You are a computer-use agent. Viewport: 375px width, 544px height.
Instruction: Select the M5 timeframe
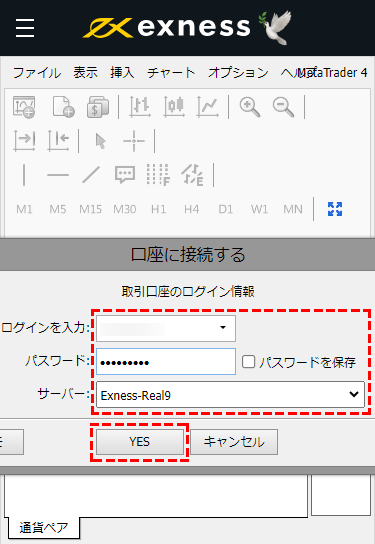tap(58, 209)
